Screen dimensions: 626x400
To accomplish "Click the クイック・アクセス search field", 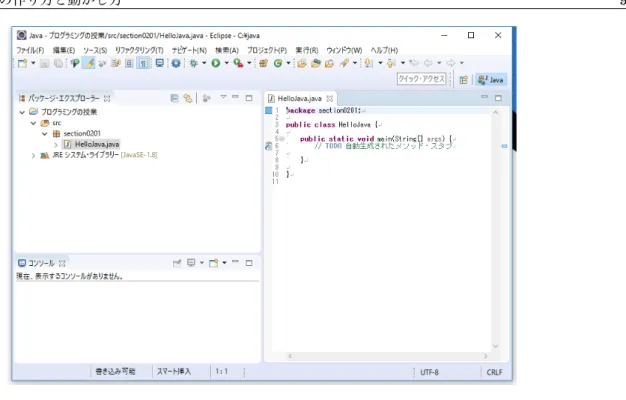I will [x=421, y=79].
